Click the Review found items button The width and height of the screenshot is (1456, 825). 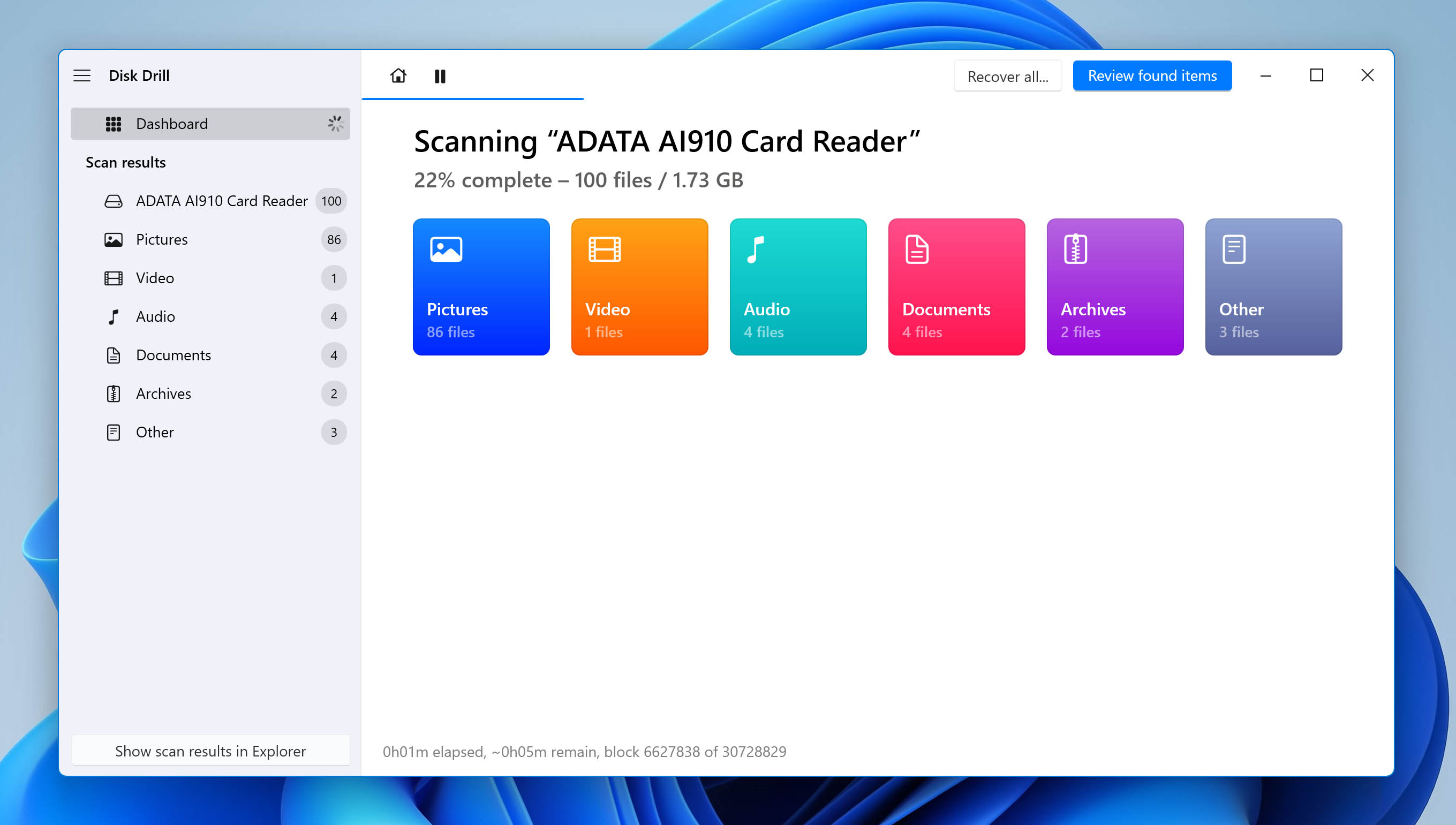click(x=1152, y=75)
